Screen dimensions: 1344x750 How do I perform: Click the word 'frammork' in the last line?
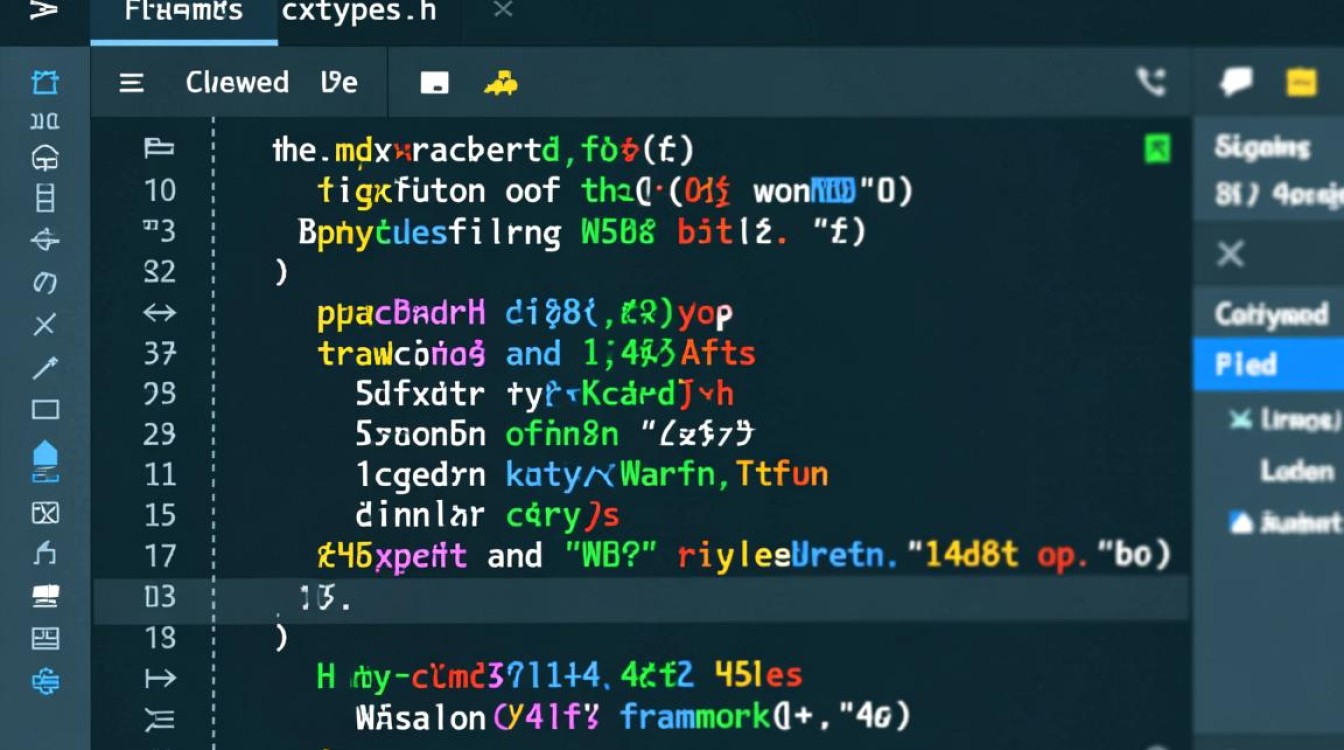pos(695,716)
